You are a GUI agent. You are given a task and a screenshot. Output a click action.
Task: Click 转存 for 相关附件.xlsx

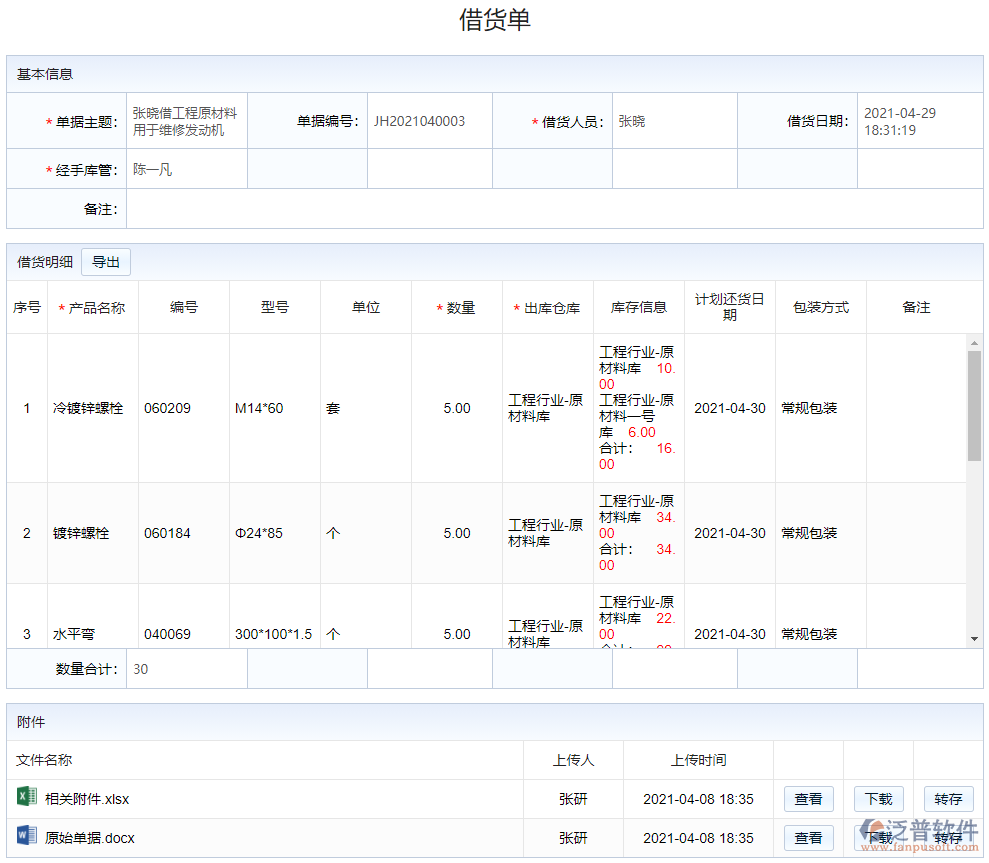tap(948, 799)
